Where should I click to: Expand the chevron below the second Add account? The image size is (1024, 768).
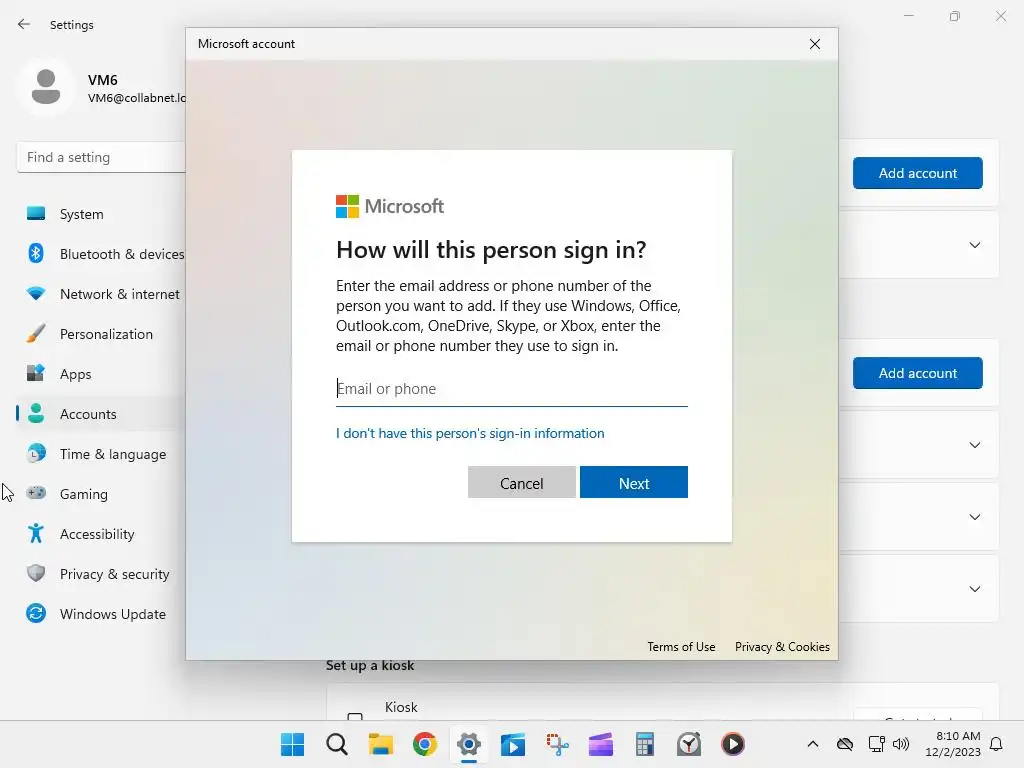point(974,445)
